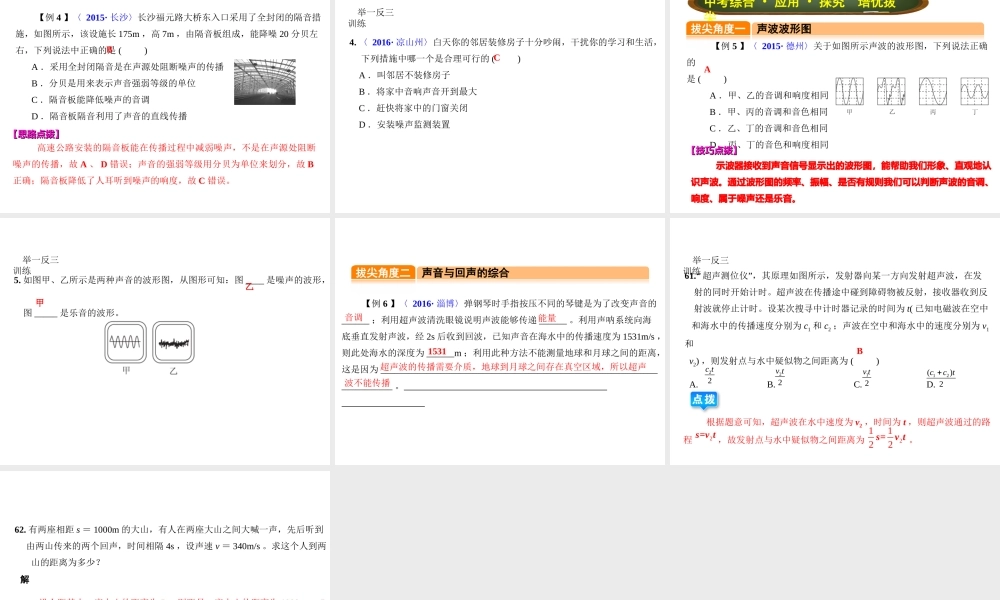Click option B 分贝是用来表示声音强弱等级的单位
Image resolution: width=1000 pixels, height=600 pixels.
pos(114,83)
